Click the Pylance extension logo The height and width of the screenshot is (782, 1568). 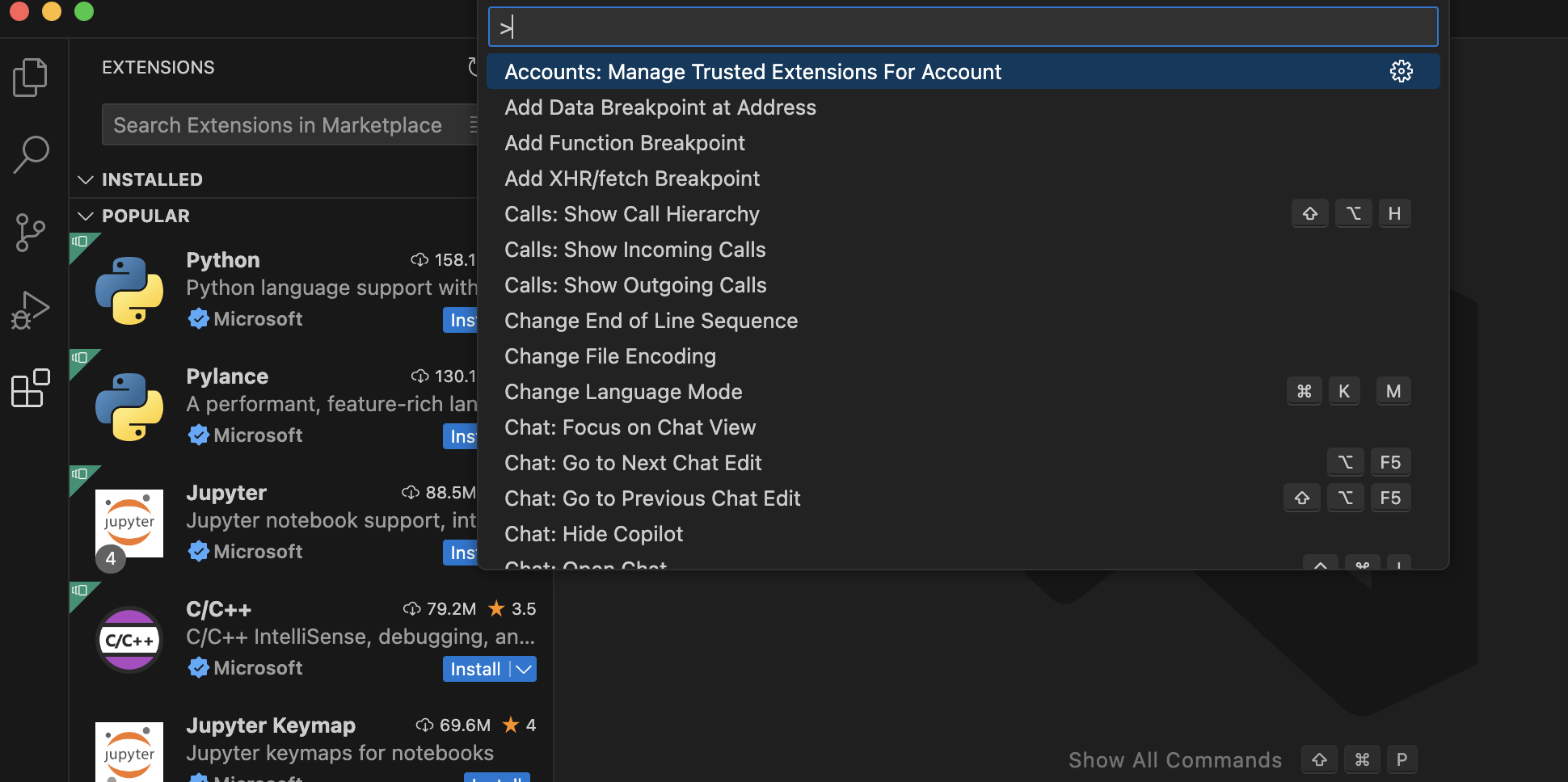pos(129,407)
